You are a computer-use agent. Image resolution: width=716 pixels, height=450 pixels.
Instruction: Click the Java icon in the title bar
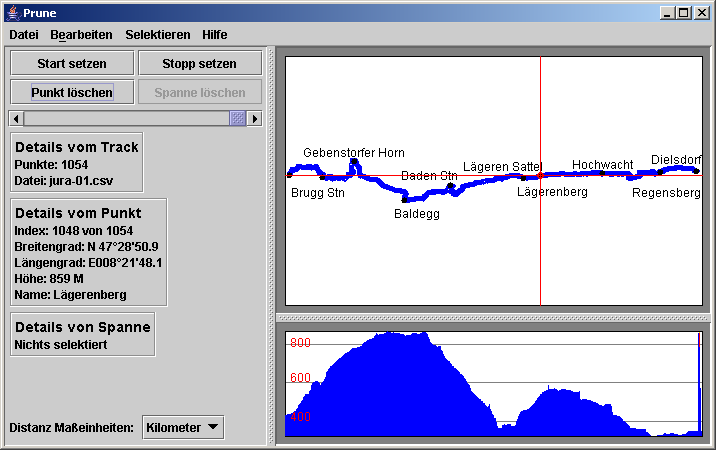pos(11,12)
